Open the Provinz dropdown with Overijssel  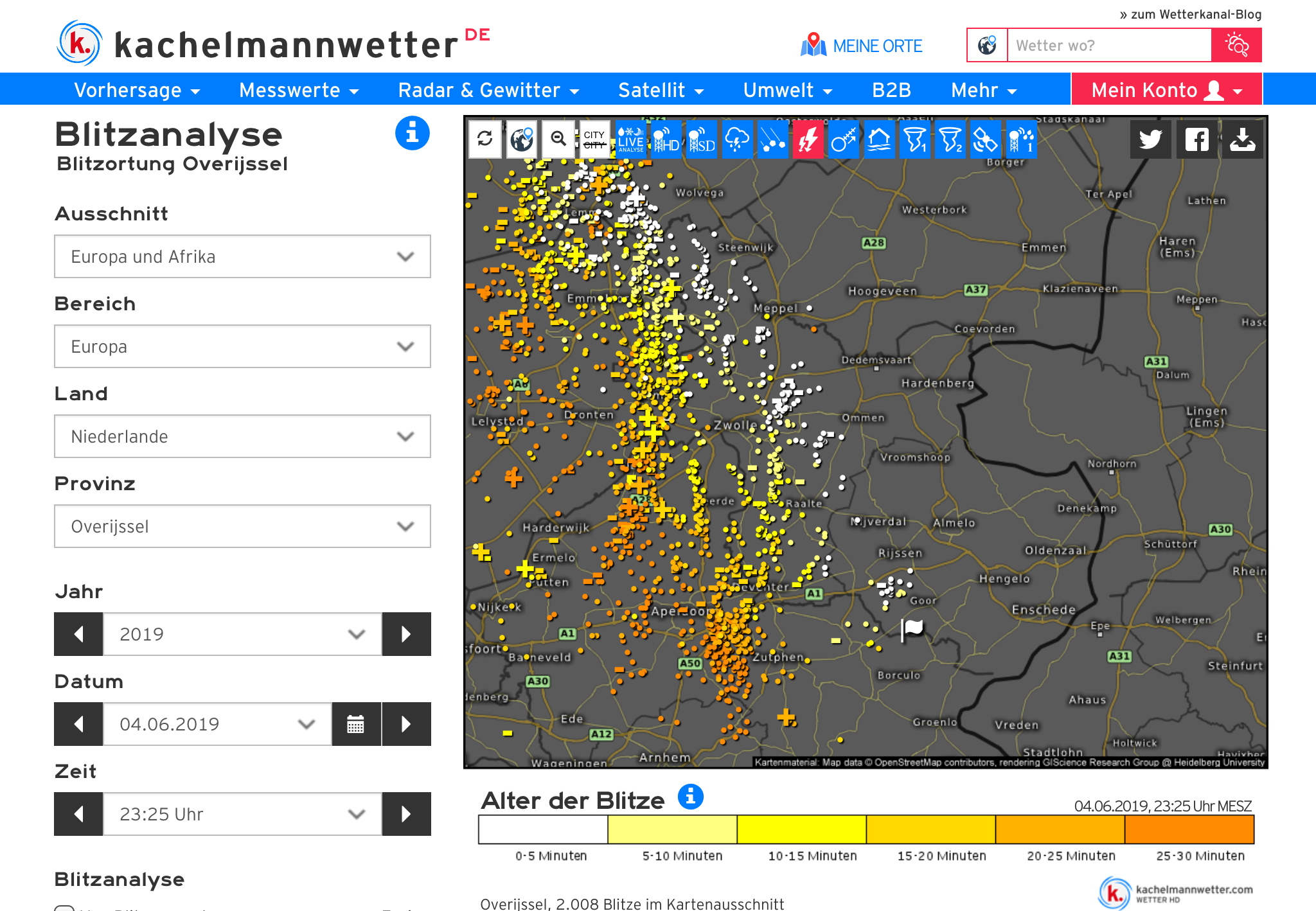click(x=242, y=526)
